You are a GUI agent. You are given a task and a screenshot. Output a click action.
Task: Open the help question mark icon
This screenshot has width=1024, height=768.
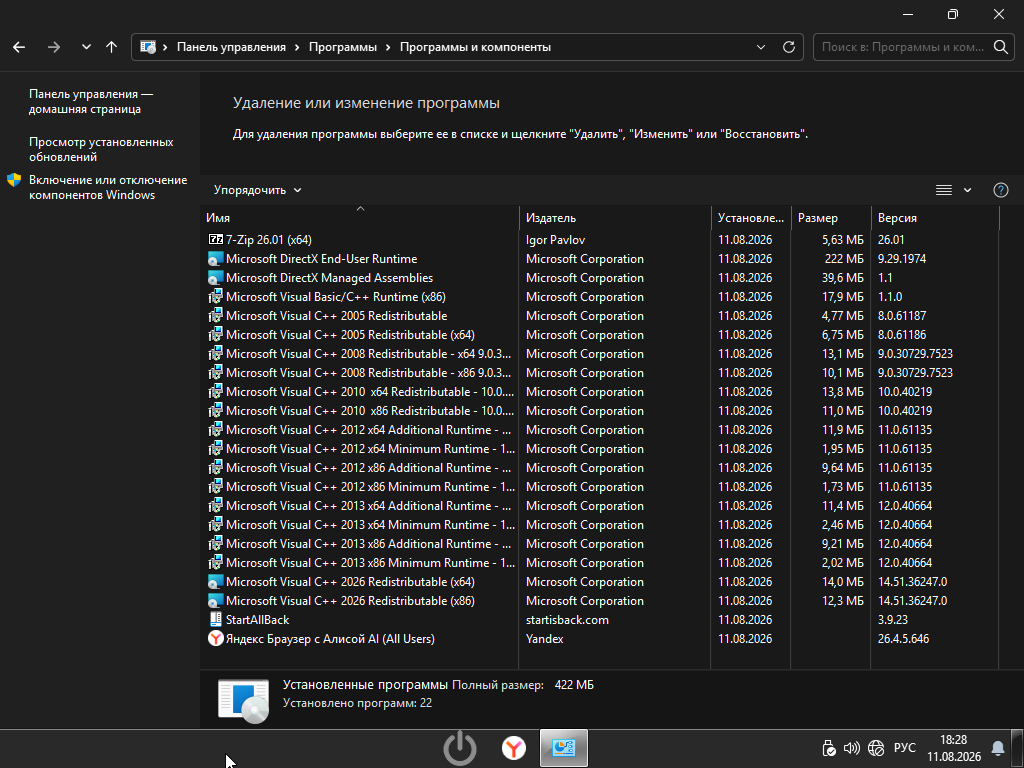coord(1000,190)
